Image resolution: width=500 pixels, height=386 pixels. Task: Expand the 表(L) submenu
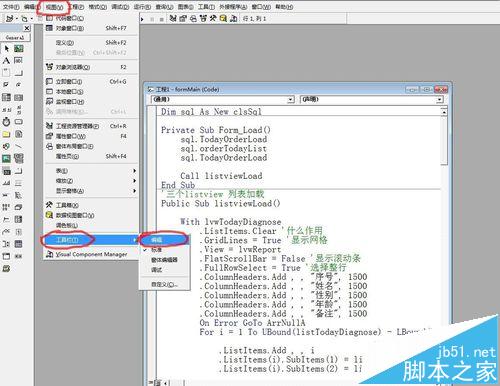91,171
